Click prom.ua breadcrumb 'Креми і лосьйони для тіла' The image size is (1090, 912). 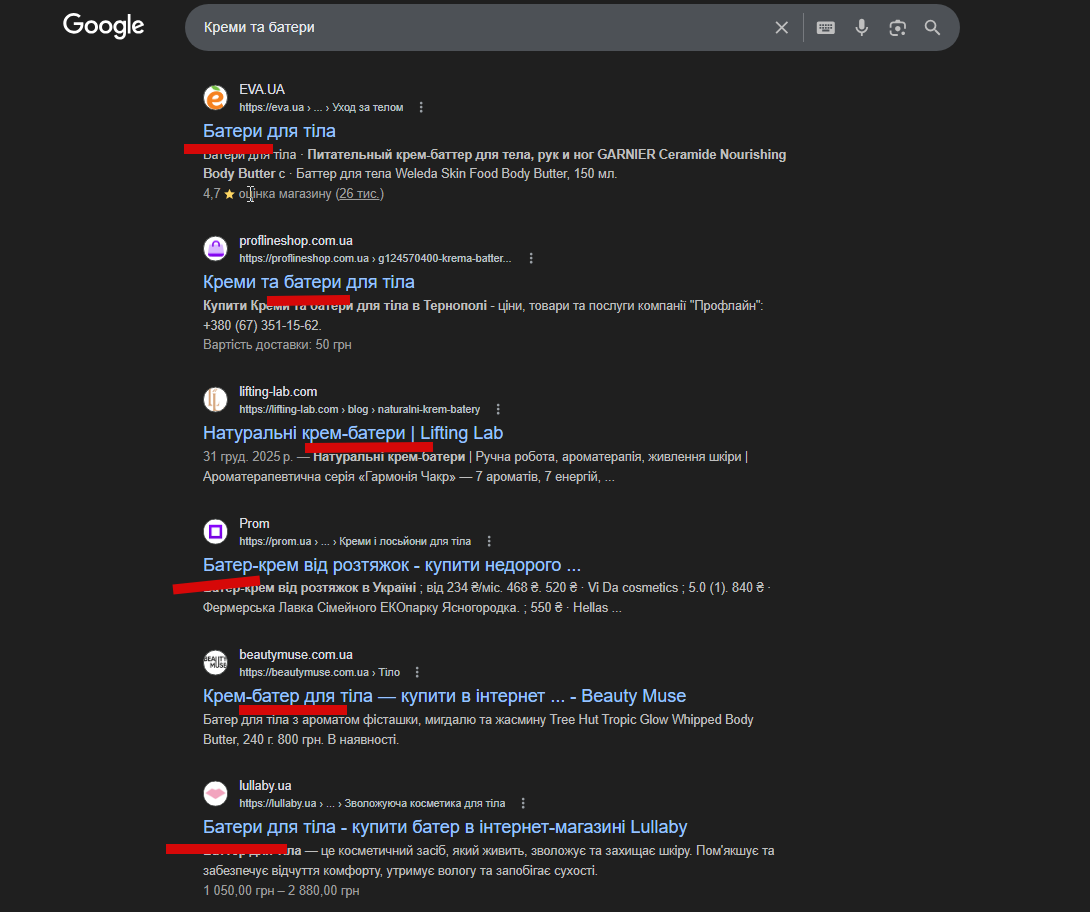tap(405, 541)
